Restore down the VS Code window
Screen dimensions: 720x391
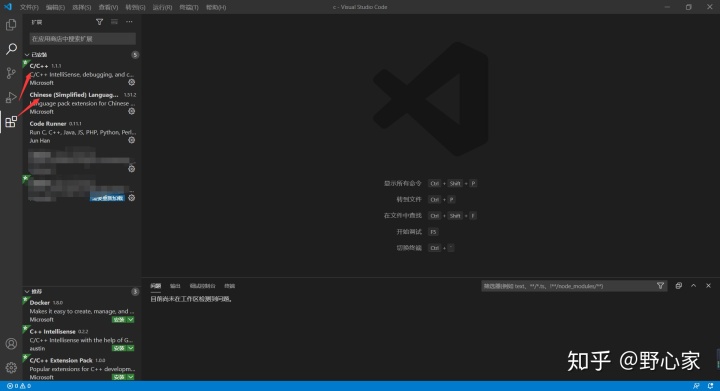(x=688, y=7)
